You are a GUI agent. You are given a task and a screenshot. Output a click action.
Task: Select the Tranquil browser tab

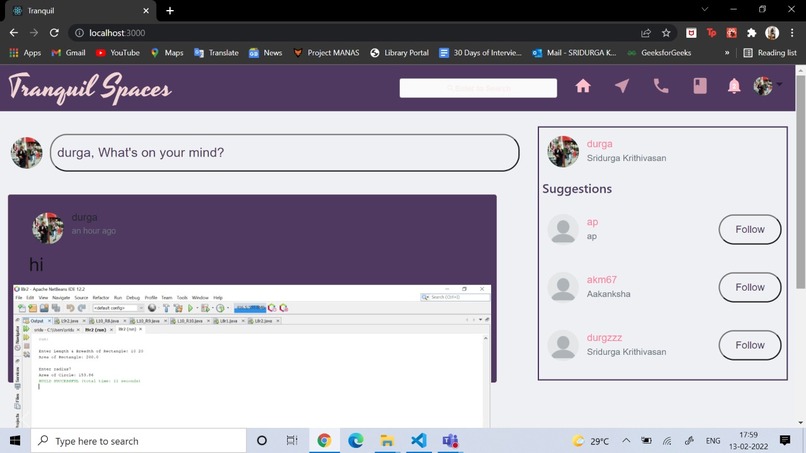(x=80, y=11)
